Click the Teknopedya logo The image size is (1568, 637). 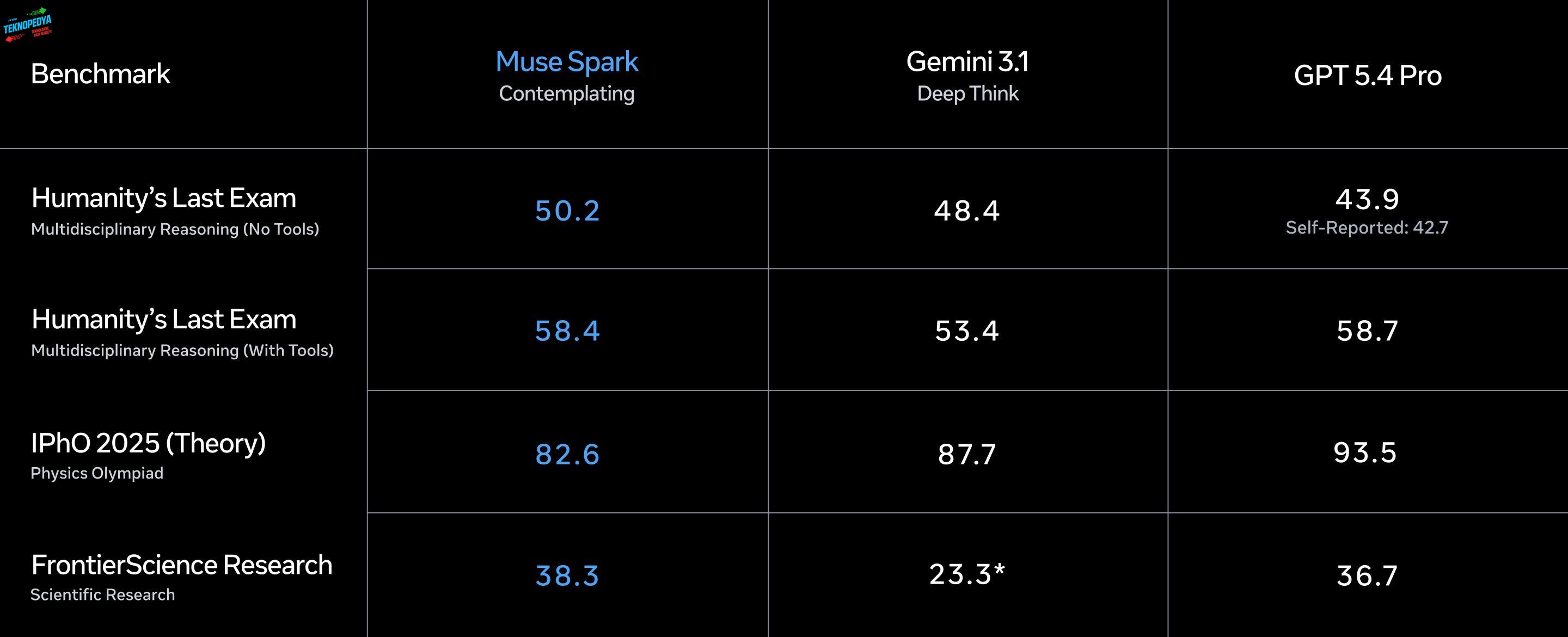click(28, 25)
